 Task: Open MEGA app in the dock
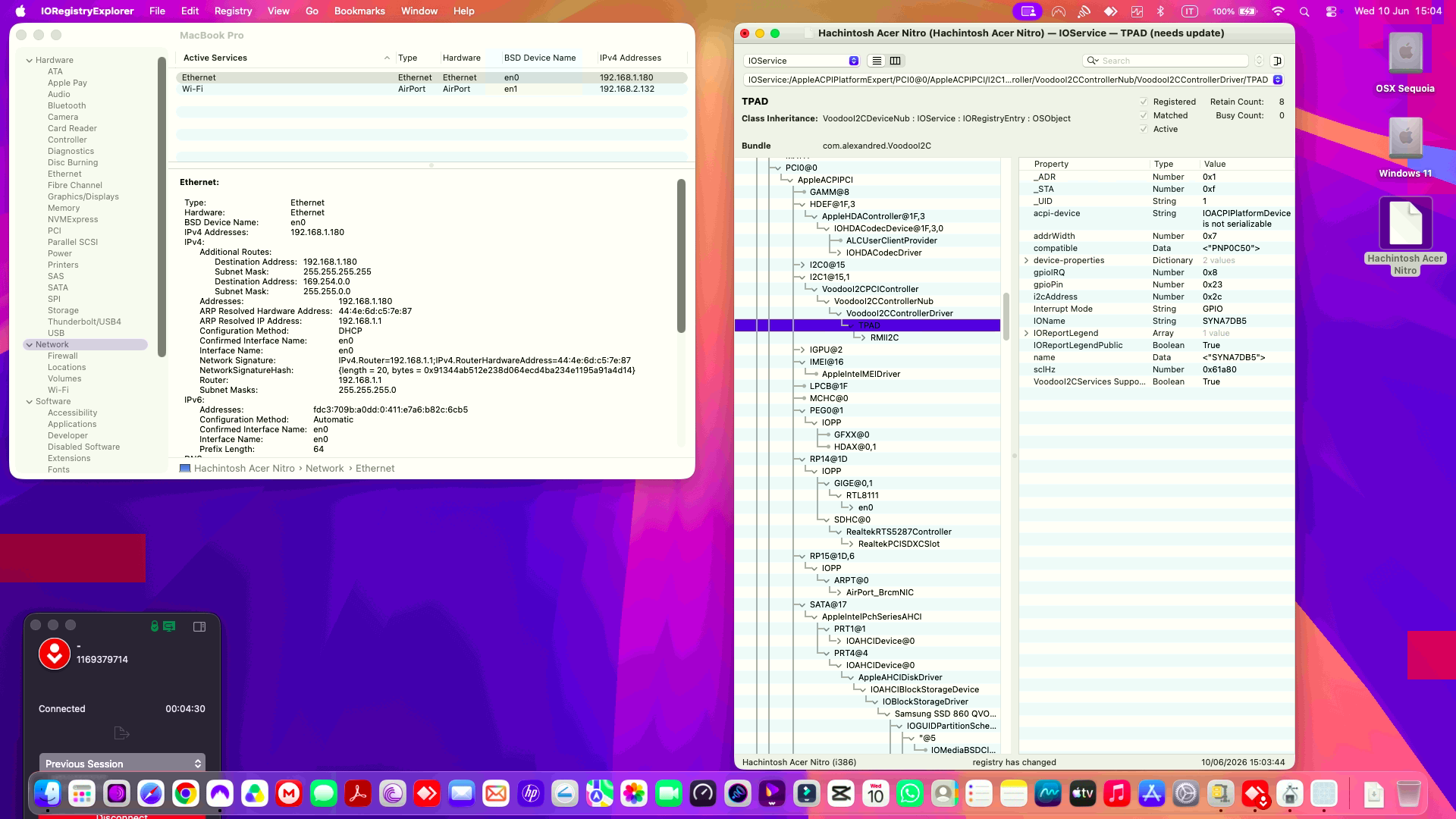coord(289,793)
